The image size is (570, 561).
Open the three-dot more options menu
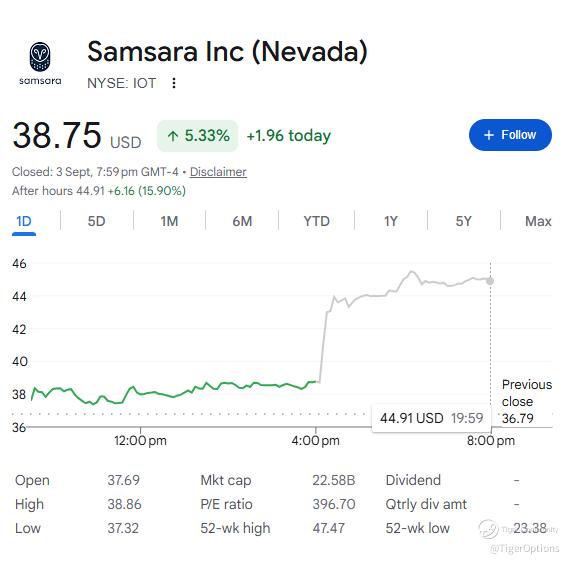pos(174,83)
